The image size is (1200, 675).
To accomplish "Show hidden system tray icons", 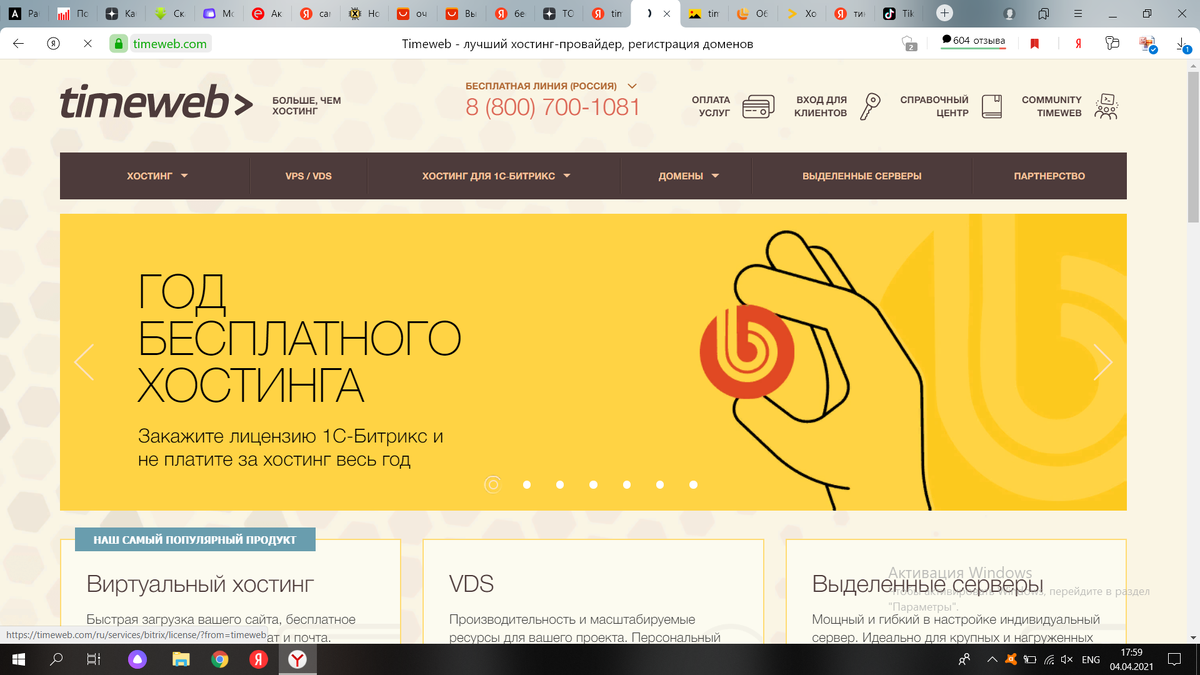I will (991, 659).
